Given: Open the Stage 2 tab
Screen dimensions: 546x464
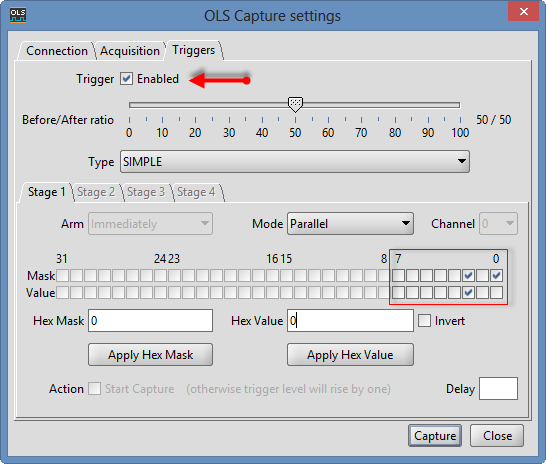Looking at the screenshot, I should [x=96, y=192].
